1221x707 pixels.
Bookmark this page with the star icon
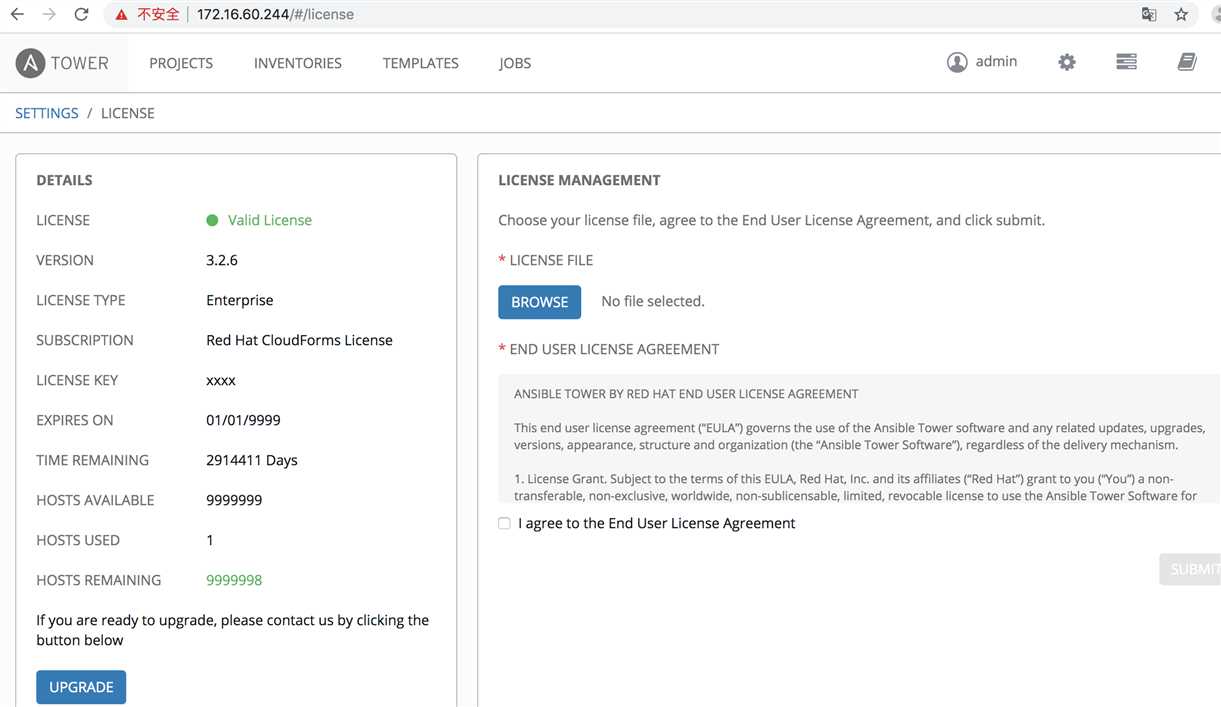[1181, 15]
